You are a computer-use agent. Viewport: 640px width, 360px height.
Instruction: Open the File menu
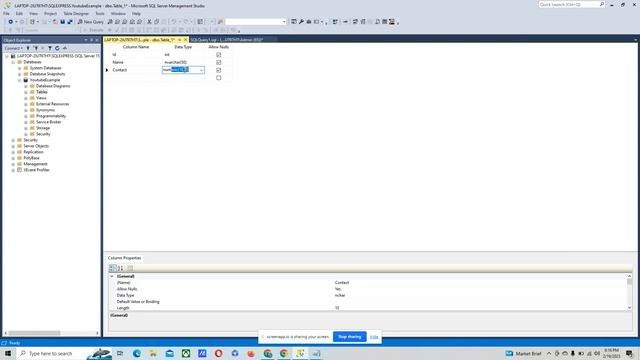[6, 13]
